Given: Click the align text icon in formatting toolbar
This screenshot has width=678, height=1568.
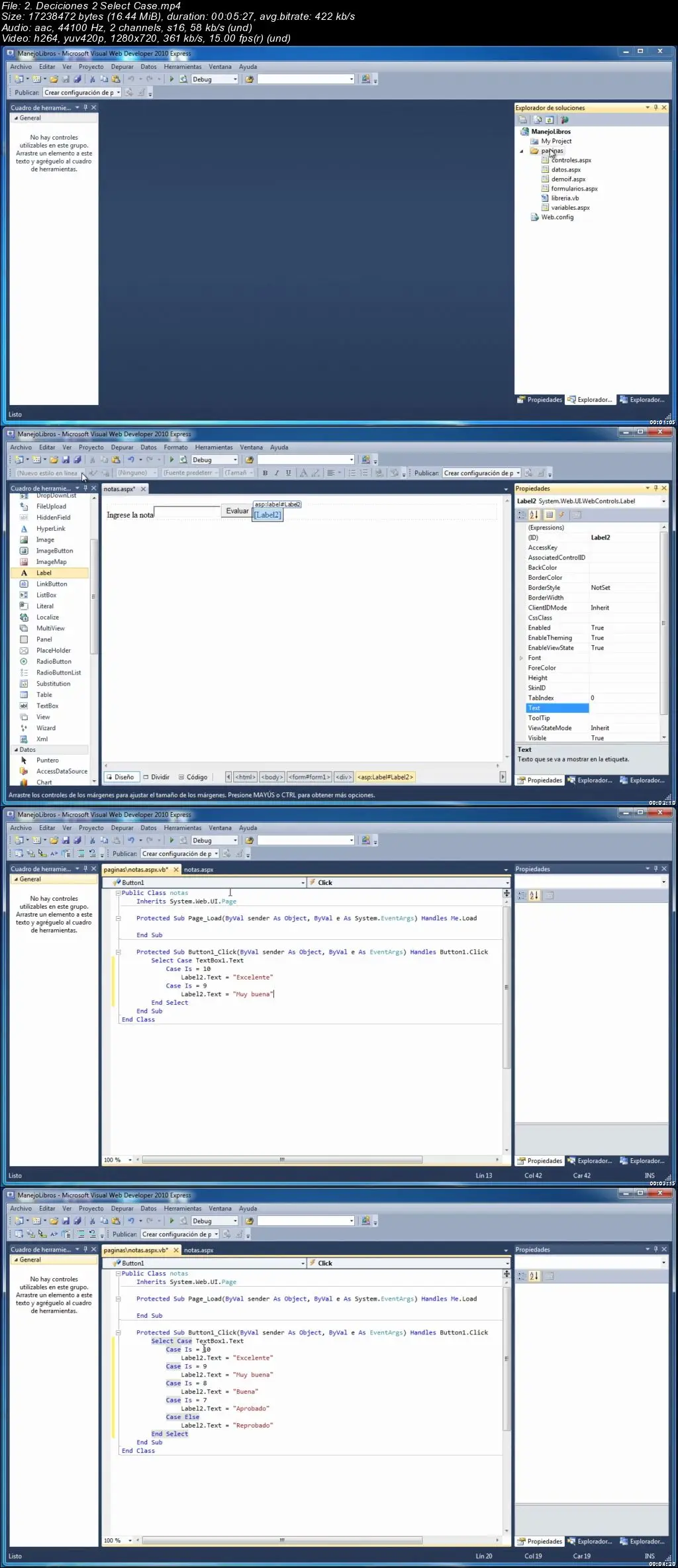Looking at the screenshot, I should pyautogui.click(x=330, y=473).
